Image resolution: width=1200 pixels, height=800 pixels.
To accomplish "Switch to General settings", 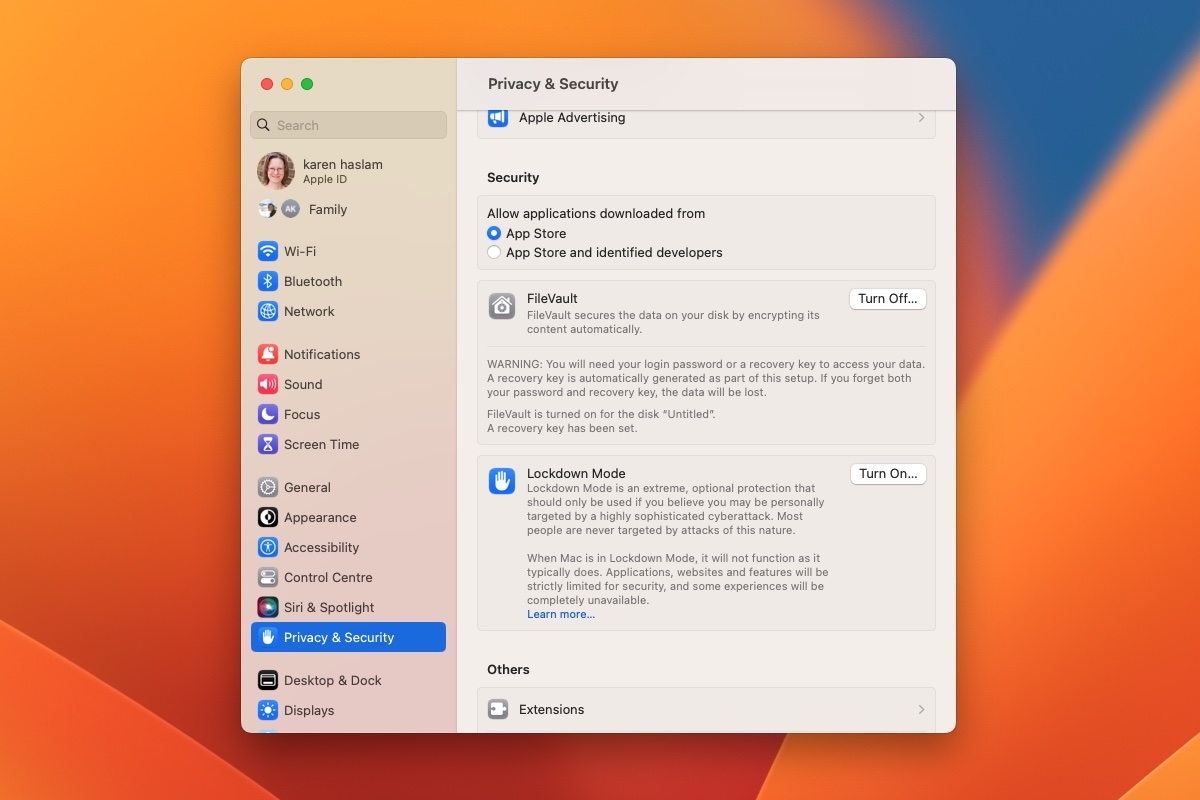I will (x=348, y=487).
